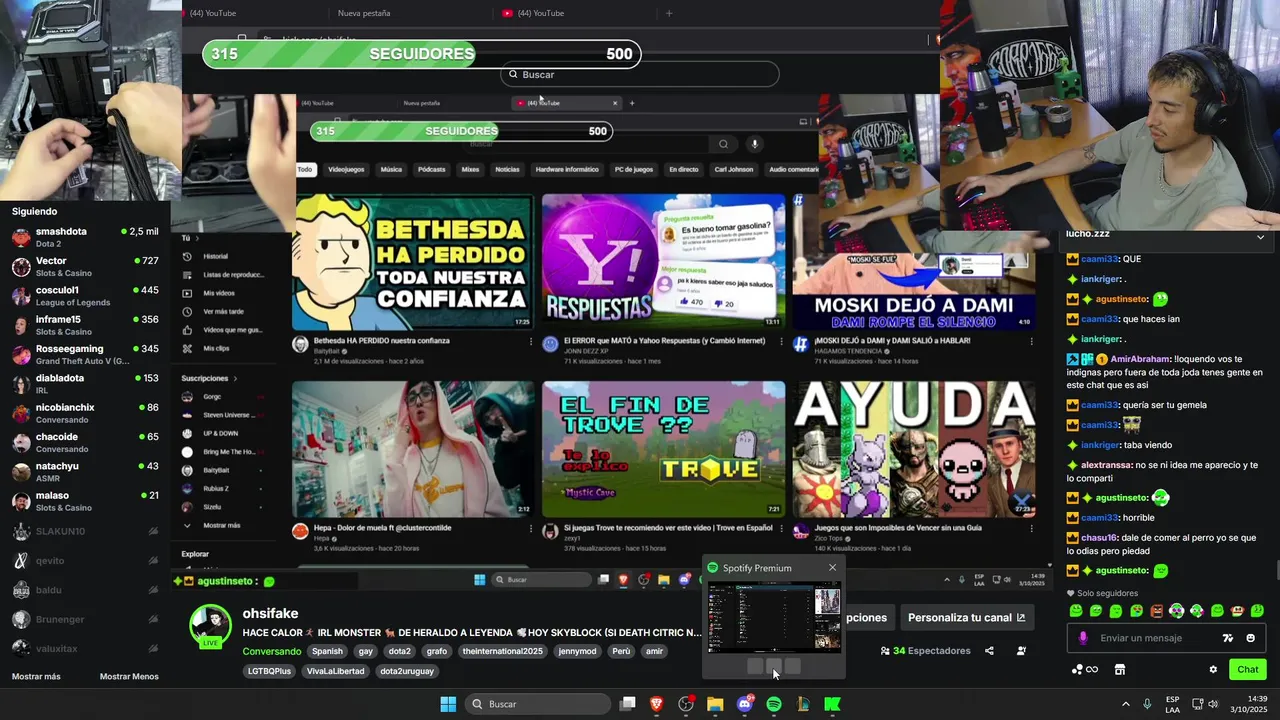Viewport: 1280px width, 720px height.
Task: Open Rosseegaming channel in Siguiendo
Action: coord(85,355)
